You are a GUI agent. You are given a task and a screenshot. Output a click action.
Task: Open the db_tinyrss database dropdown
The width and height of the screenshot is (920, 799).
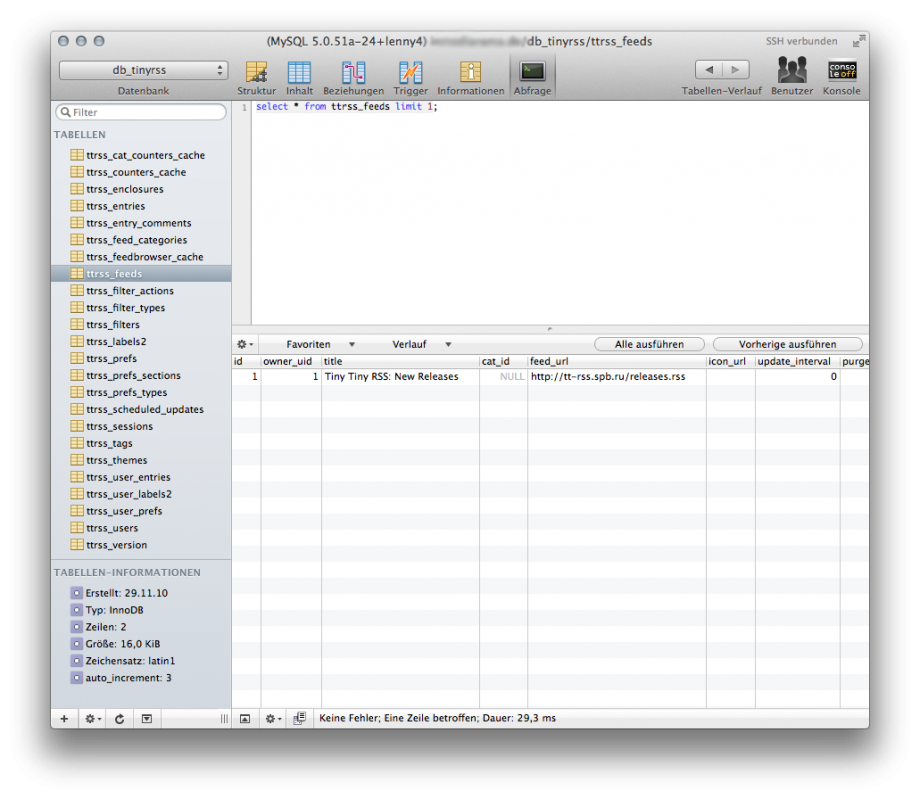click(143, 70)
